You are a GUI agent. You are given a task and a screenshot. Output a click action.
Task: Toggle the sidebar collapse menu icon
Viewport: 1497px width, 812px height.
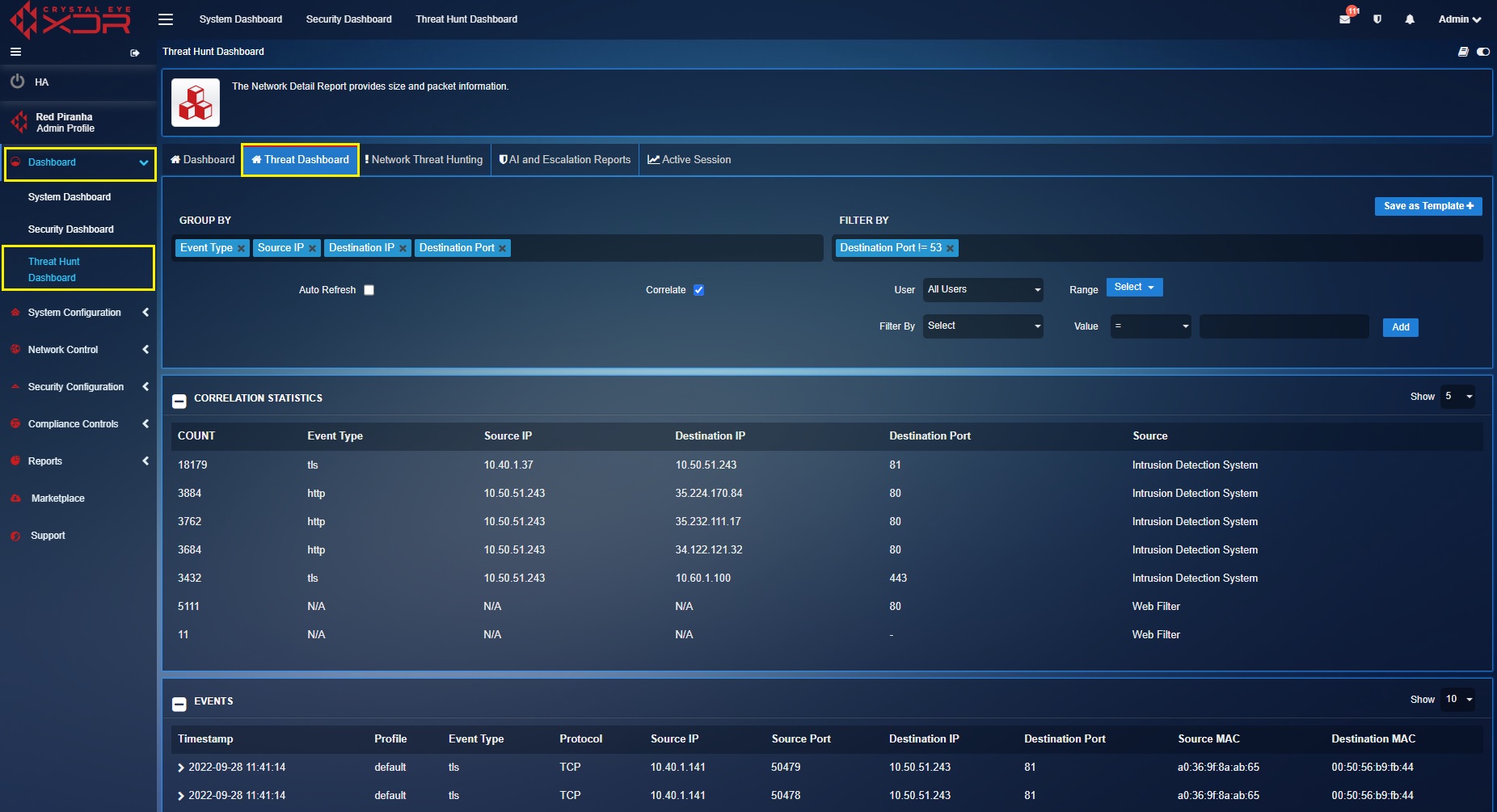pos(15,52)
